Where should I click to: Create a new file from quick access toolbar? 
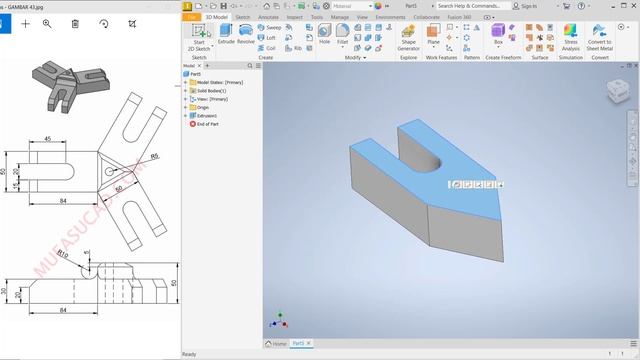tap(199, 6)
